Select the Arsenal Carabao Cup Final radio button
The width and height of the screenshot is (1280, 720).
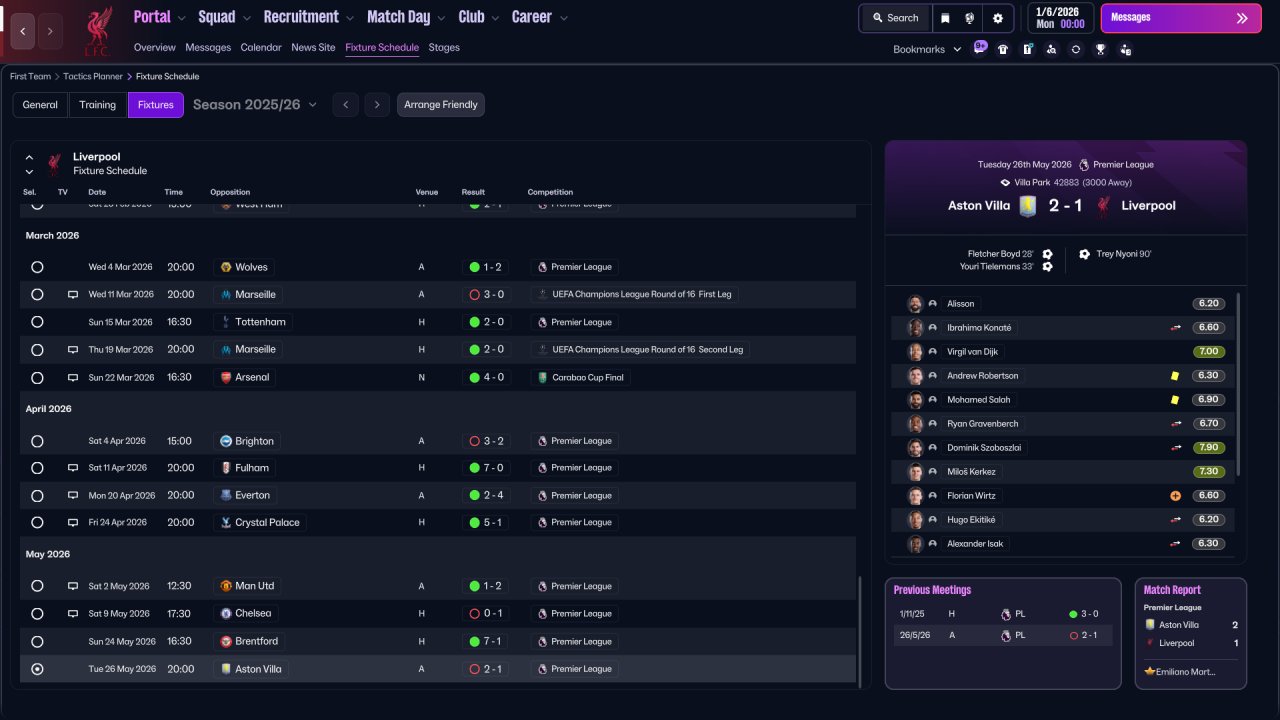[37, 378]
